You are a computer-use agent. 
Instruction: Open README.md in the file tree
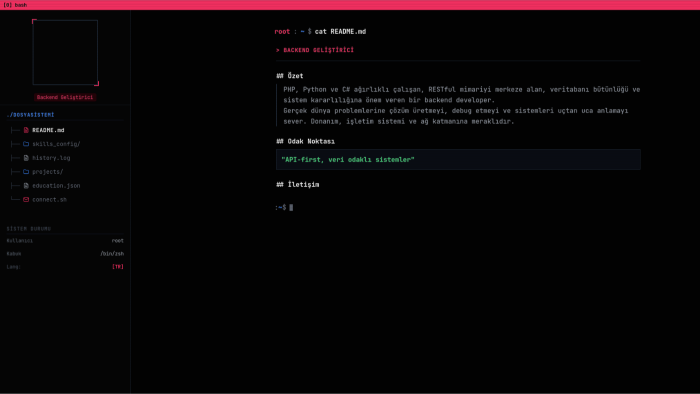pyautogui.click(x=48, y=130)
